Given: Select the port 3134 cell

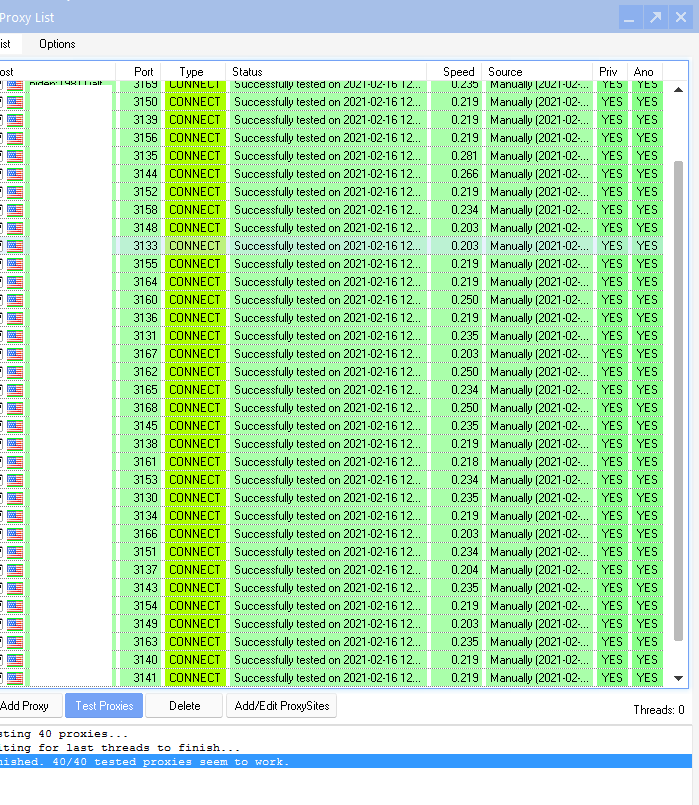Looking at the screenshot, I should click(x=140, y=516).
